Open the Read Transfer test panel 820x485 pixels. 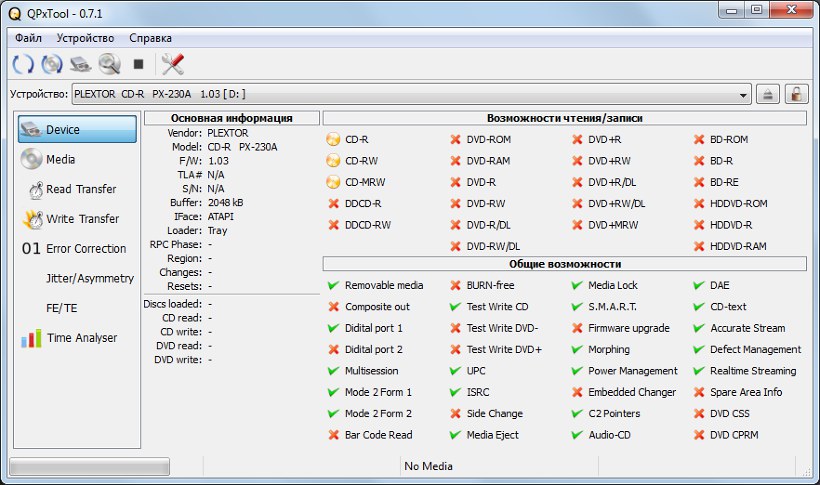point(78,189)
